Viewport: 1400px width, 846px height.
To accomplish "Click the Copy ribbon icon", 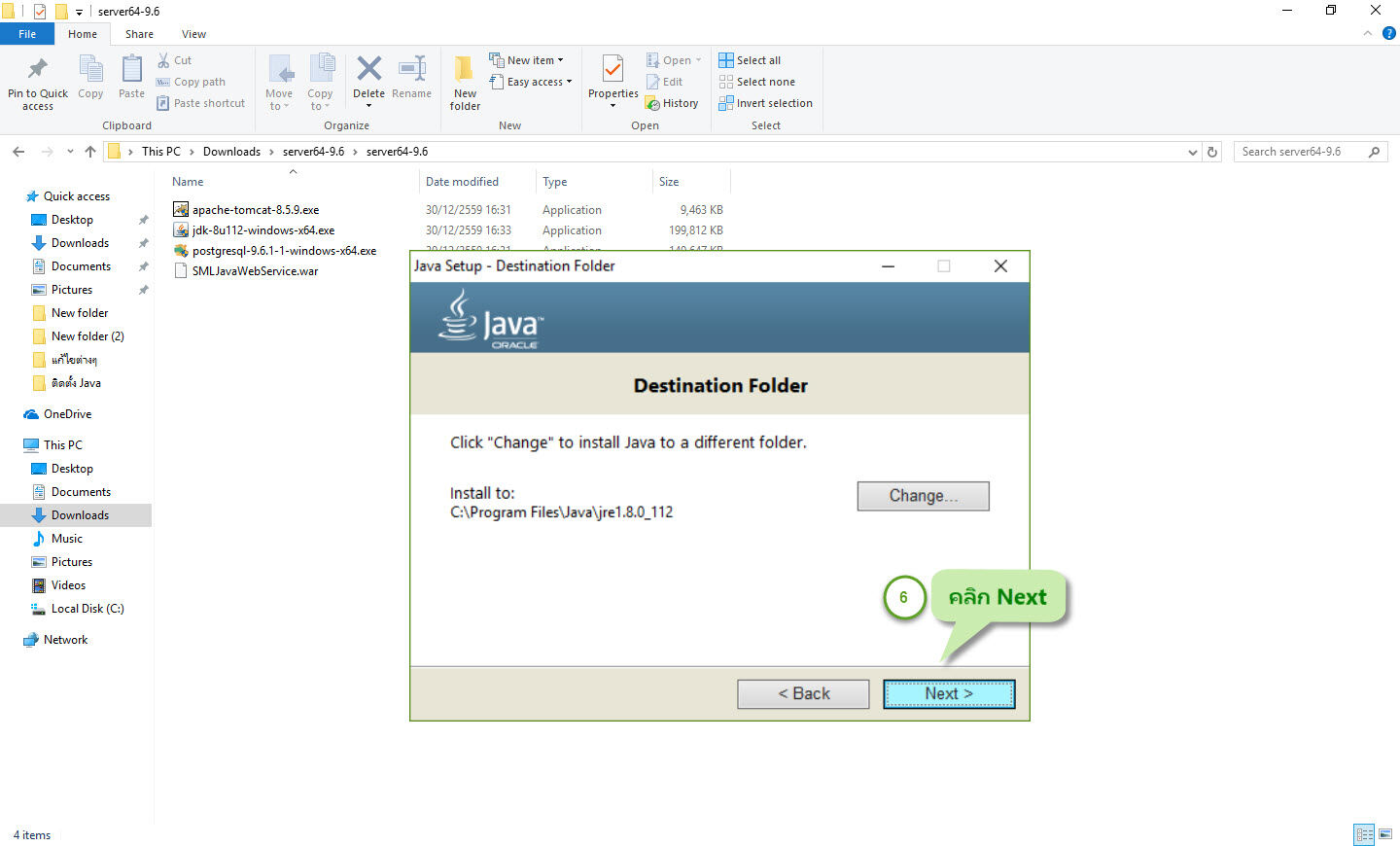I will point(90,69).
